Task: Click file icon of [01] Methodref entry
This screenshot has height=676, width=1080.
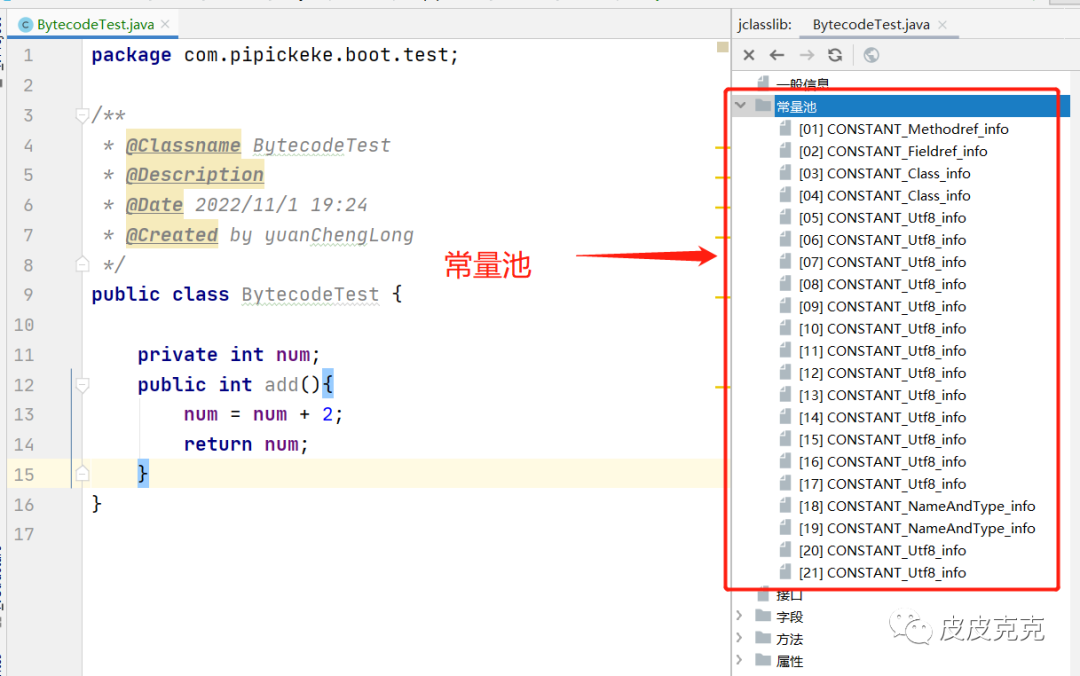Action: click(x=785, y=128)
